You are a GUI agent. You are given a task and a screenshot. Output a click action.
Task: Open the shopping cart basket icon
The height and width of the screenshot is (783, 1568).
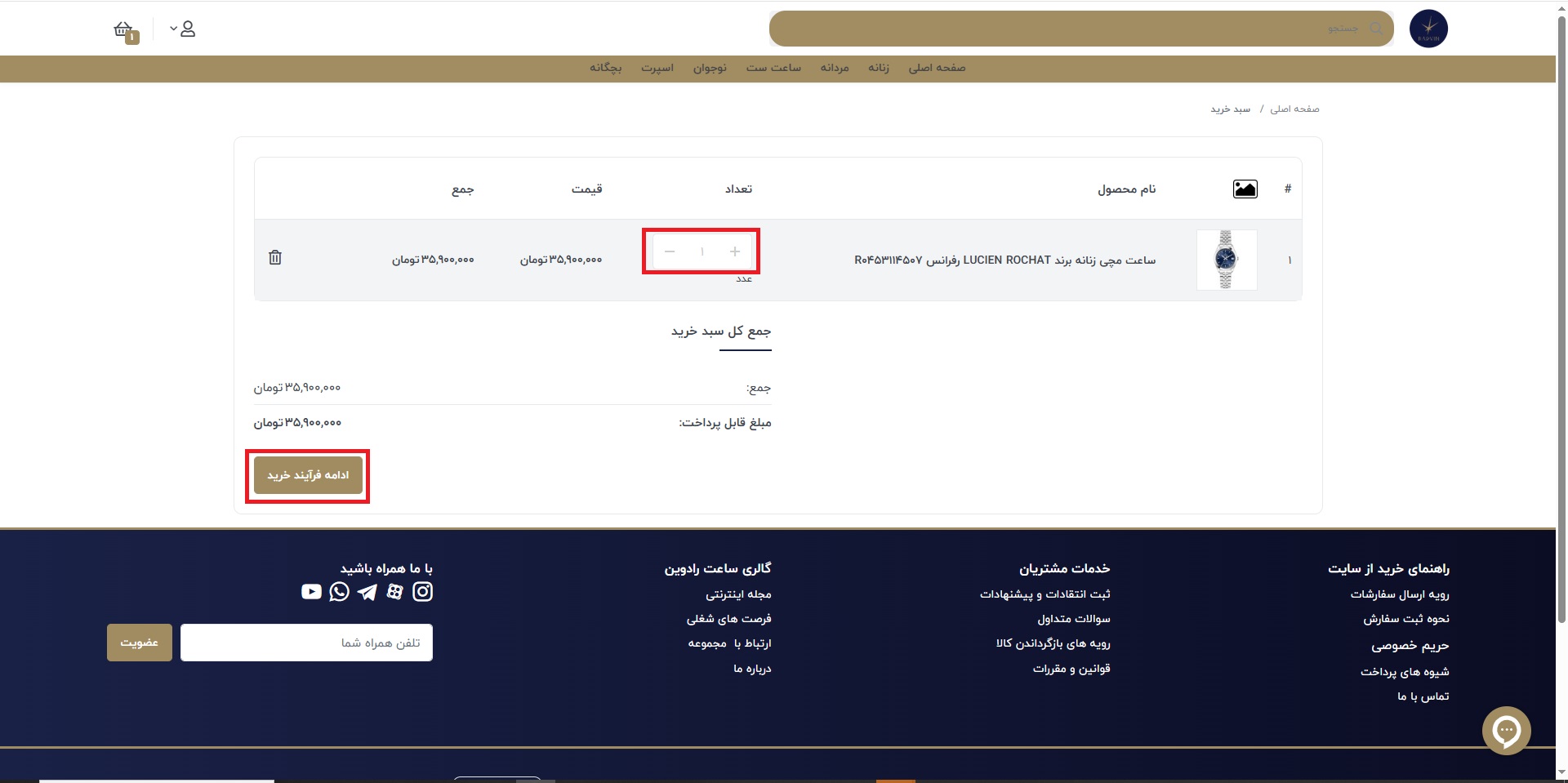[124, 30]
